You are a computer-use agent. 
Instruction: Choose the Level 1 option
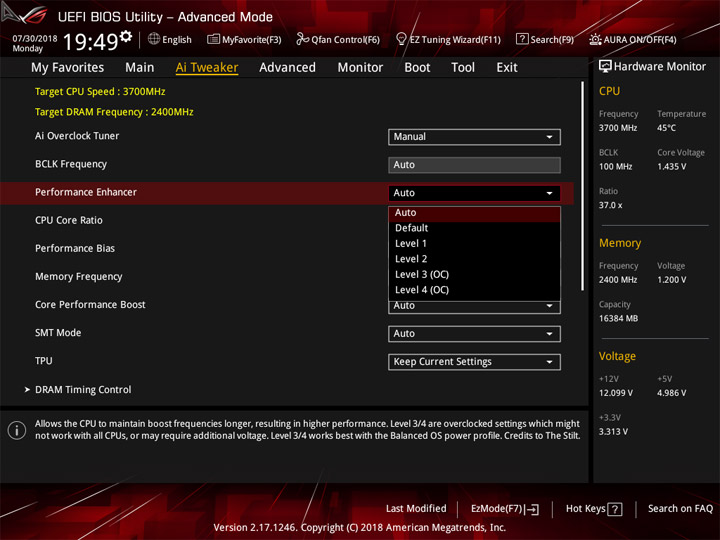point(474,244)
